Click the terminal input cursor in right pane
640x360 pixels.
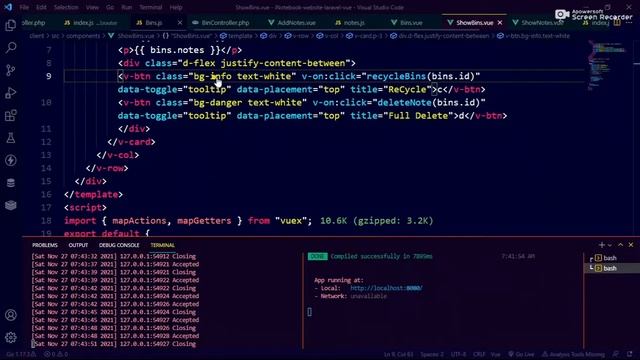coord(309,312)
